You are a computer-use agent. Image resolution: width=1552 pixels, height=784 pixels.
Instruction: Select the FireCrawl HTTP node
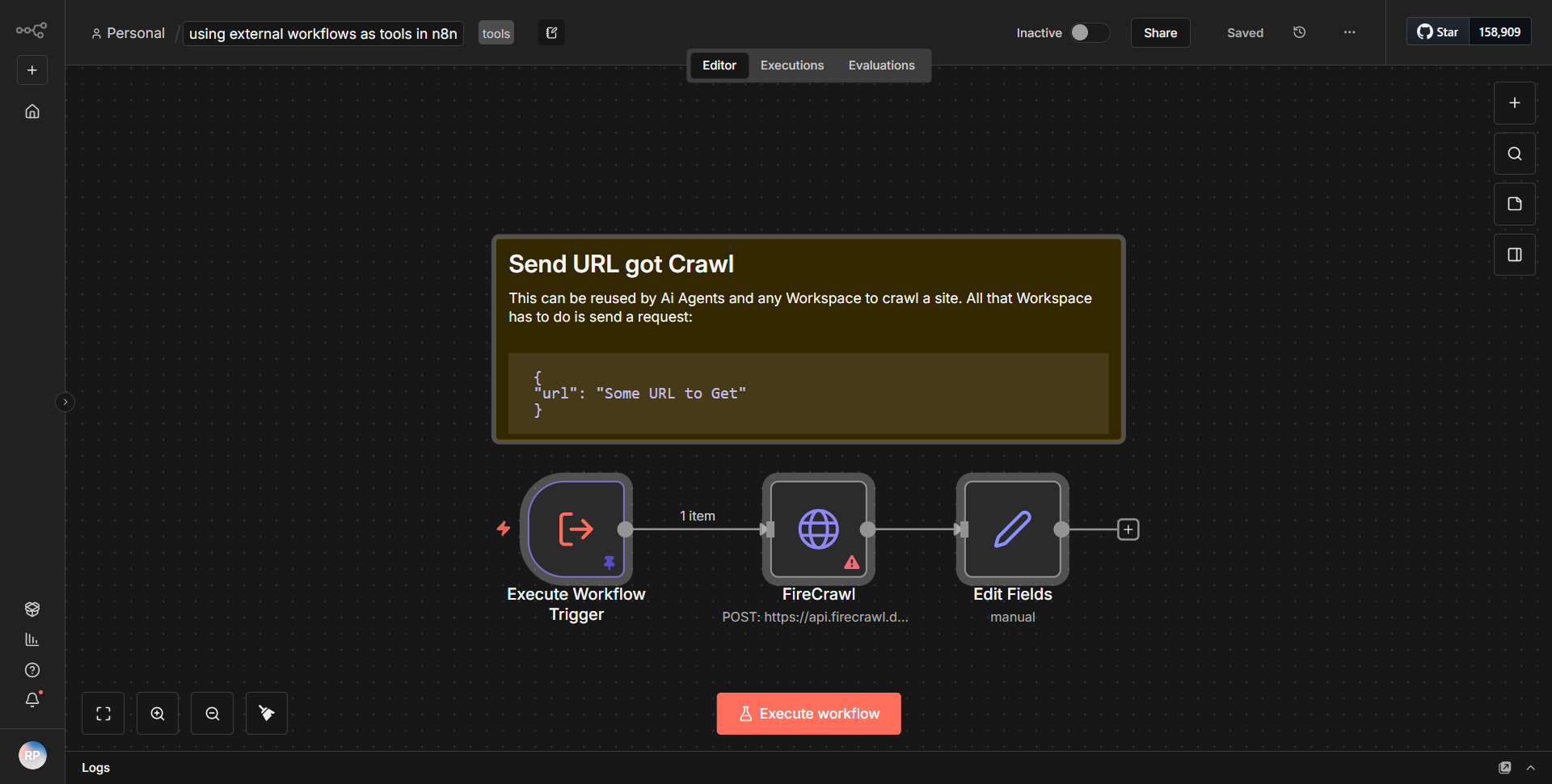click(819, 529)
